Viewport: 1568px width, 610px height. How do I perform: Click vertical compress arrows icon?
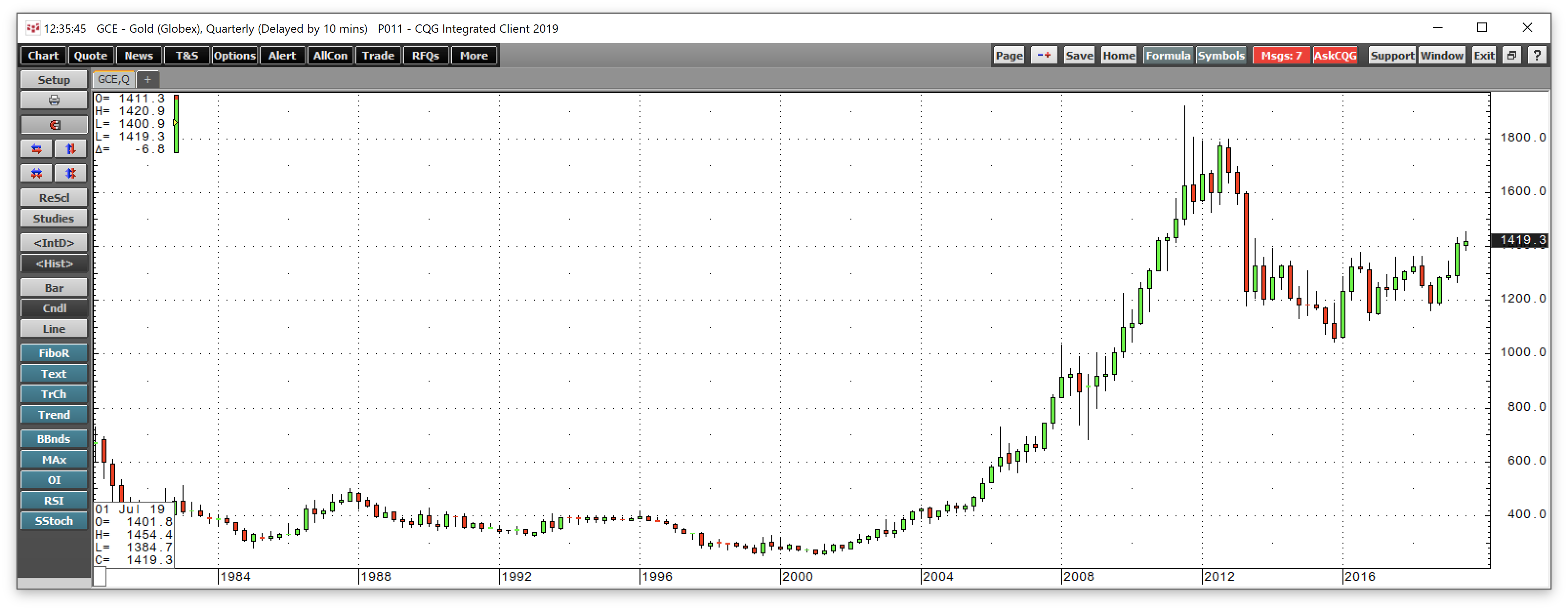click(x=71, y=174)
